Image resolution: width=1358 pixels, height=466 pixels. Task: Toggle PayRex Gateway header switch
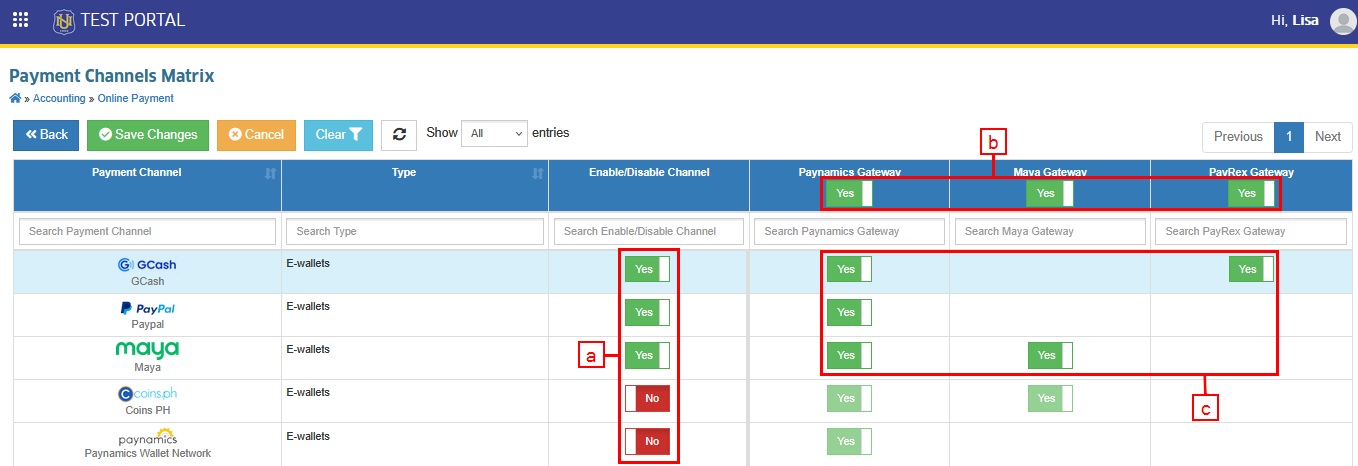click(1251, 193)
